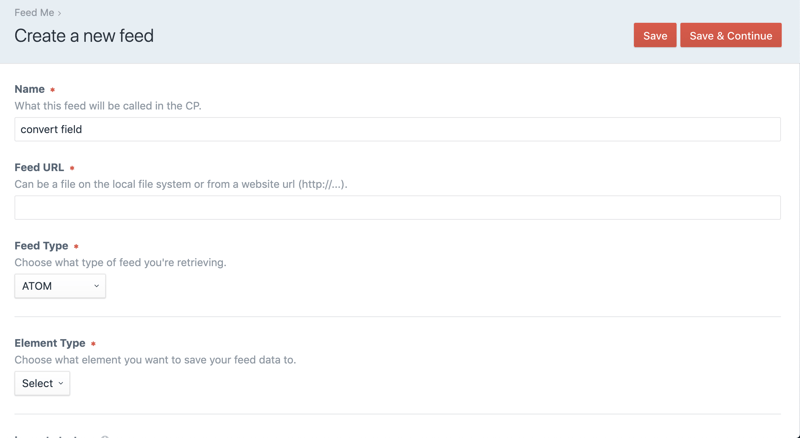The image size is (800, 438).
Task: Click the red asterisk beside Feed Type
Action: click(76, 246)
